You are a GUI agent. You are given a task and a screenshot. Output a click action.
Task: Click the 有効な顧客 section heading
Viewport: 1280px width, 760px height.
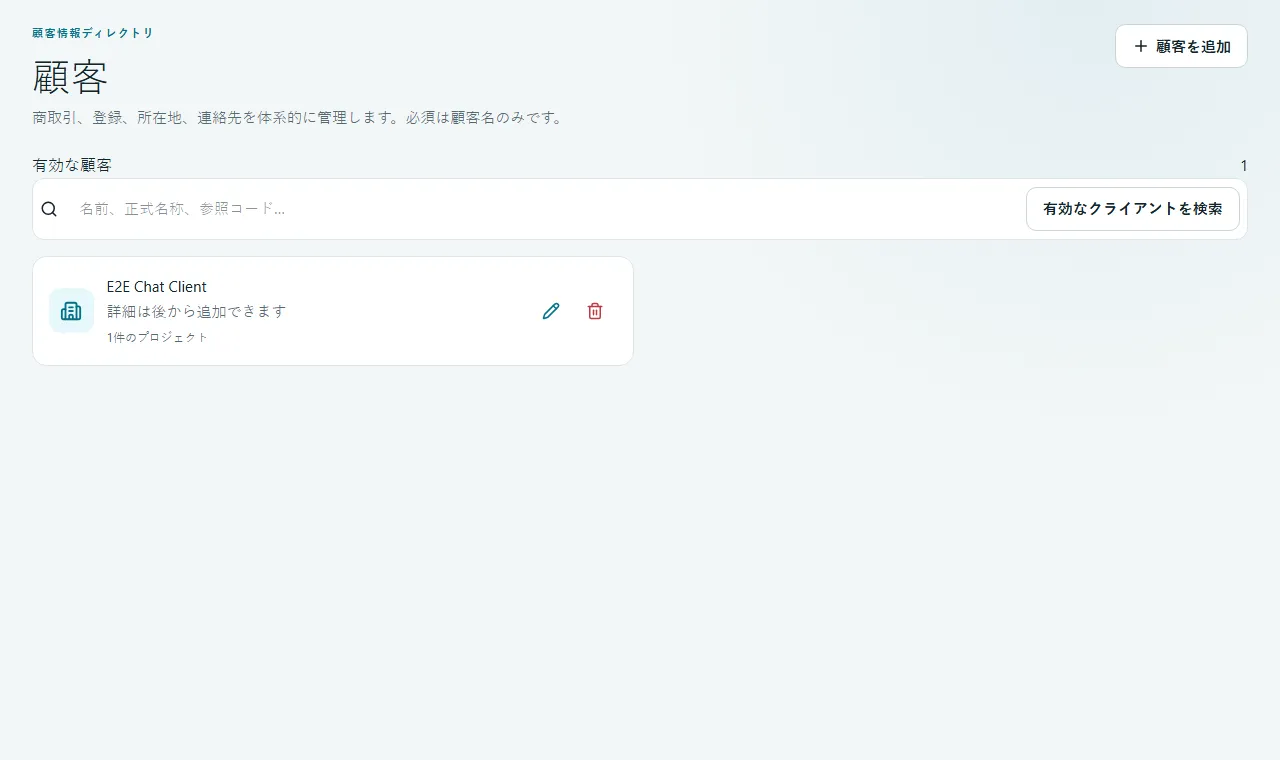(x=72, y=165)
